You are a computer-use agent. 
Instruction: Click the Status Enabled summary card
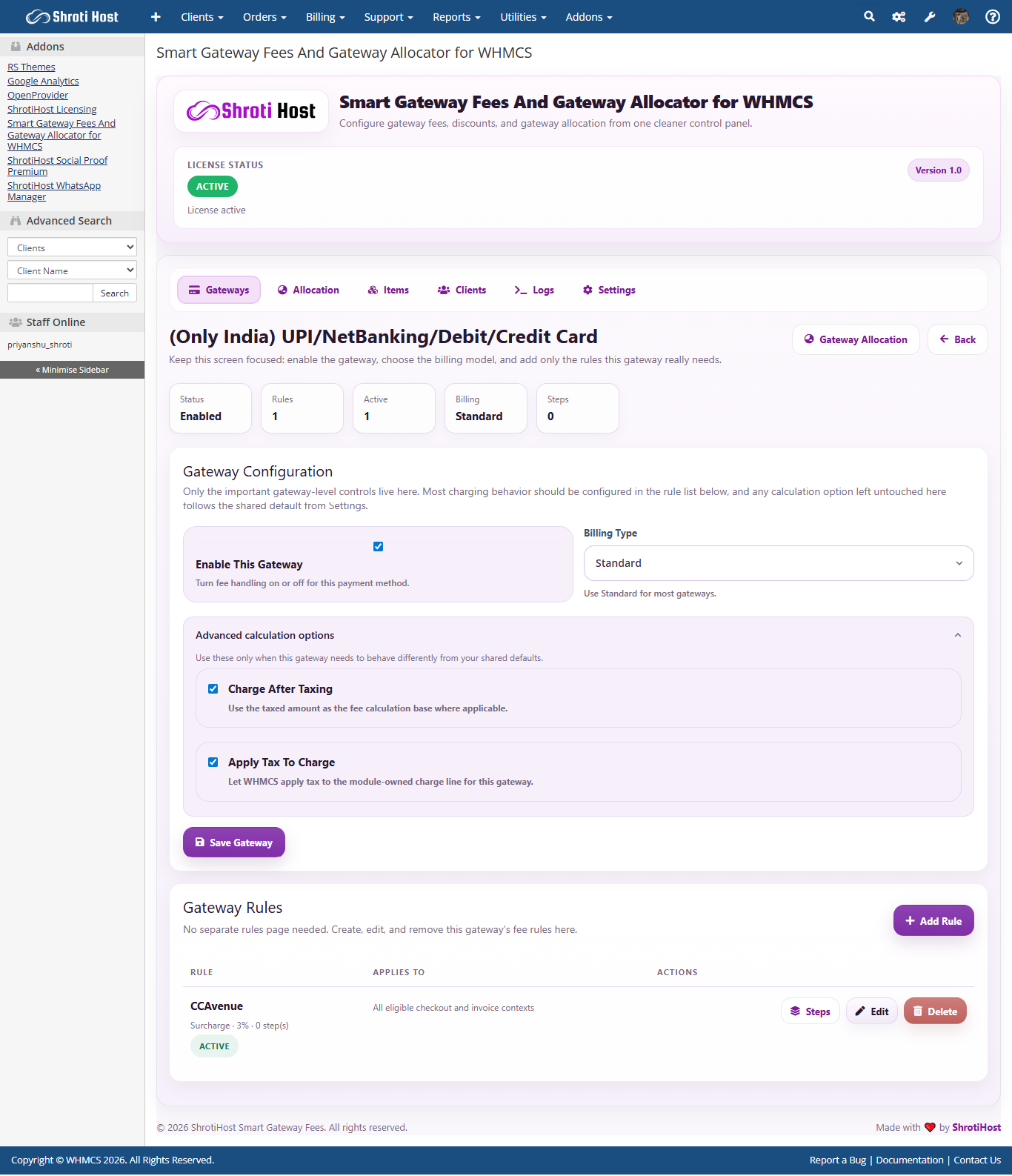coord(210,408)
